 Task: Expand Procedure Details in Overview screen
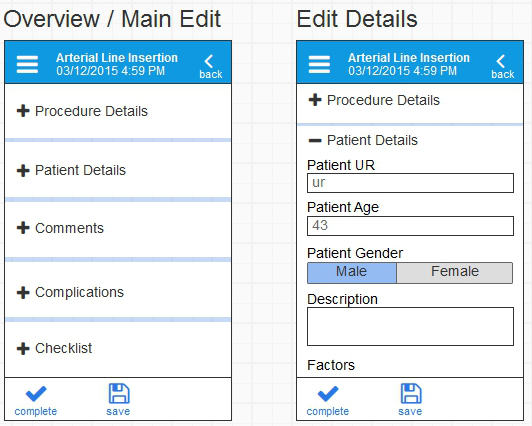pos(23,111)
